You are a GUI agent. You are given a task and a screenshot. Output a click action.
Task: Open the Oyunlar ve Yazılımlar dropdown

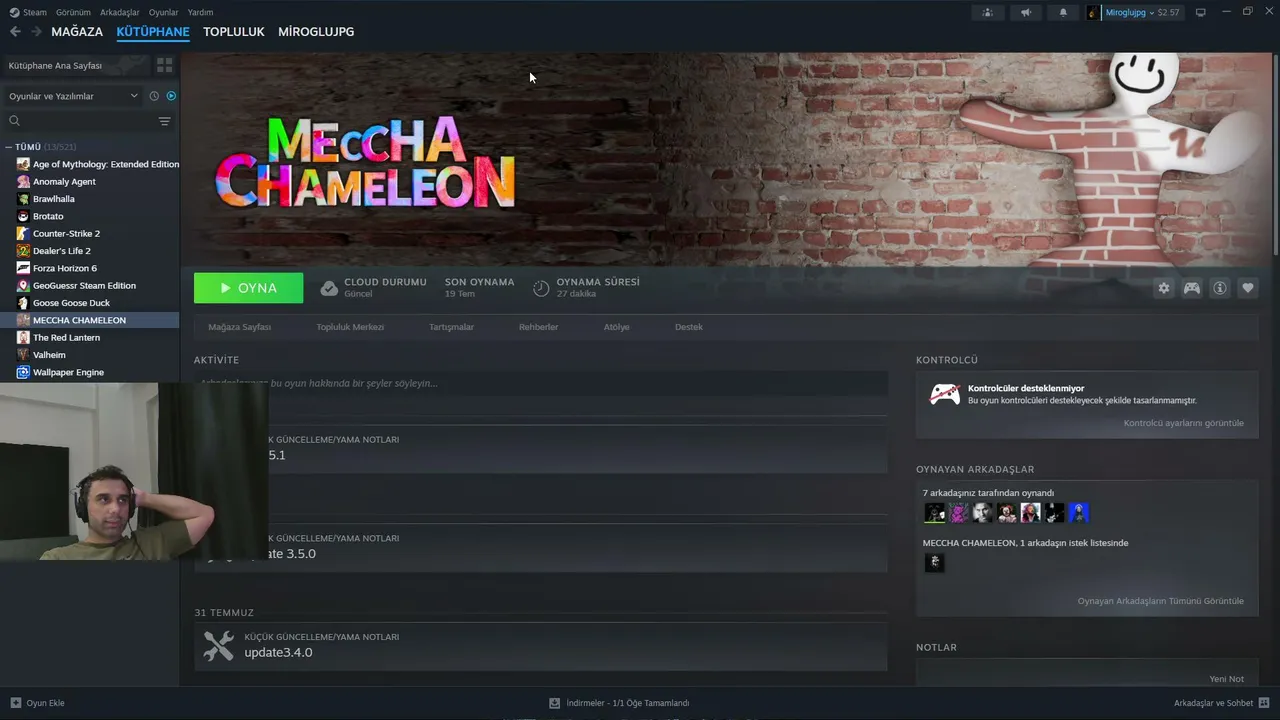[73, 96]
